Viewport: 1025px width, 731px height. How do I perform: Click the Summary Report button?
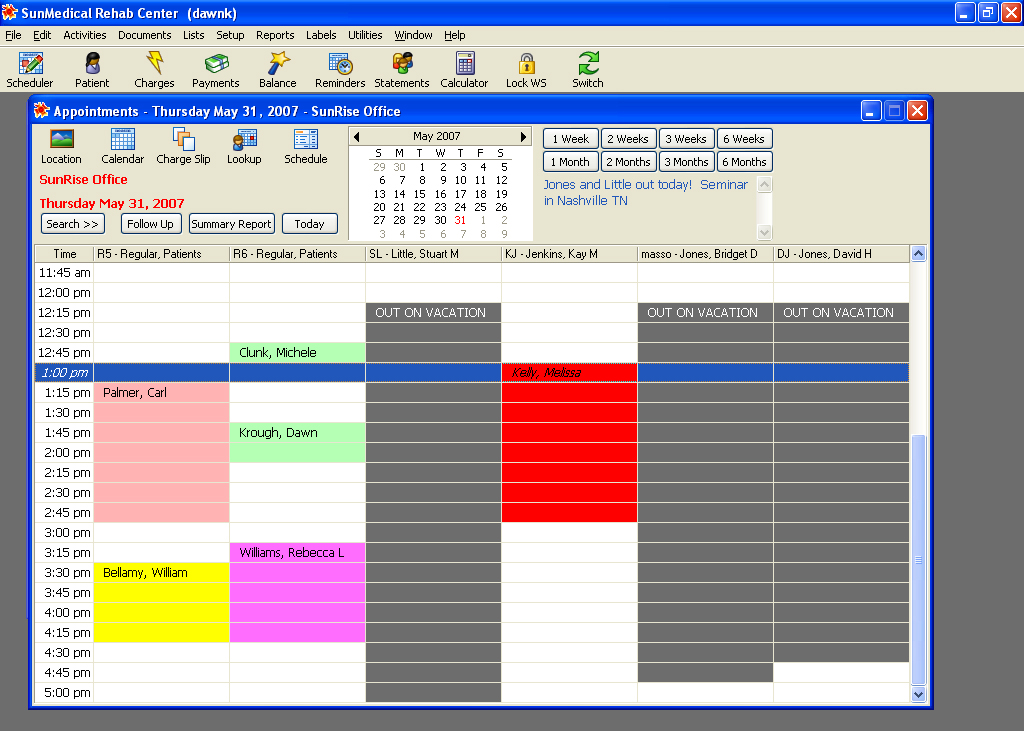pyautogui.click(x=231, y=224)
